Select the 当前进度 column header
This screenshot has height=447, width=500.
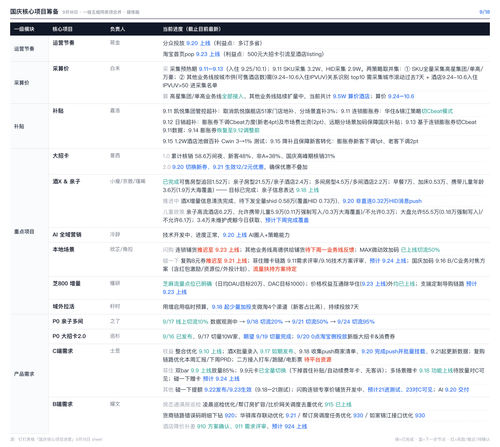pos(192,29)
